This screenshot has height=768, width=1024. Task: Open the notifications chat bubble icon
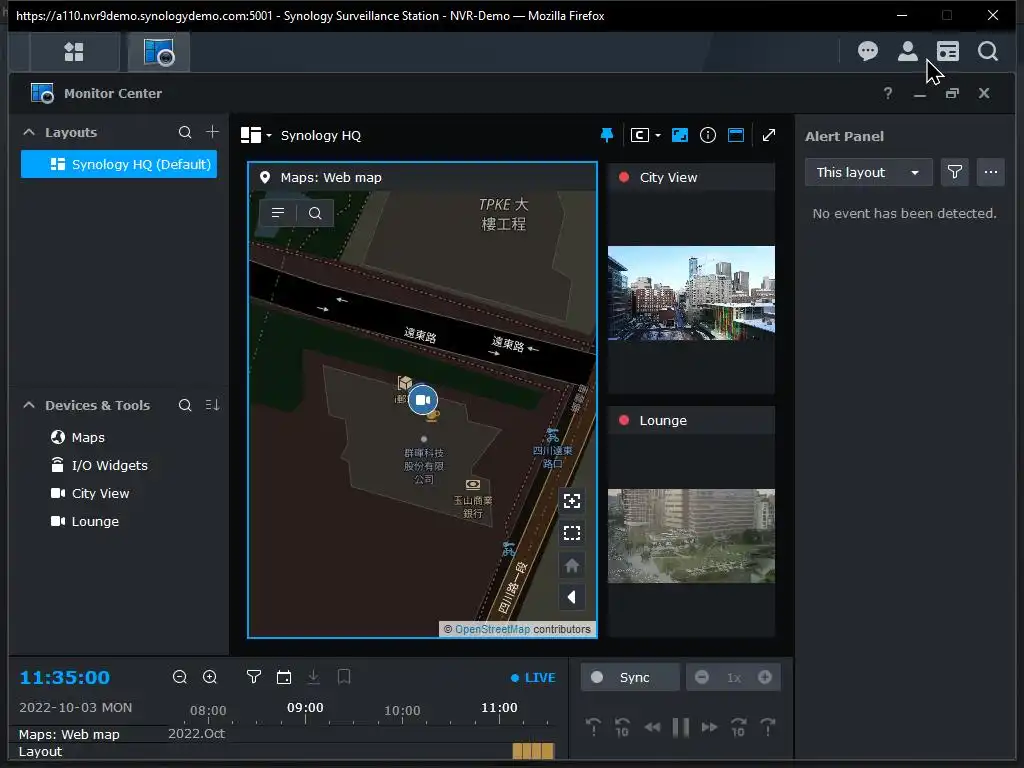coord(867,51)
